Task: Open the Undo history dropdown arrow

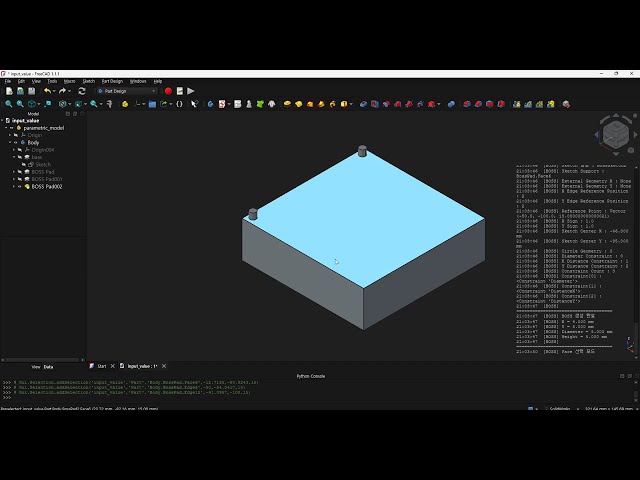Action: 54,91
